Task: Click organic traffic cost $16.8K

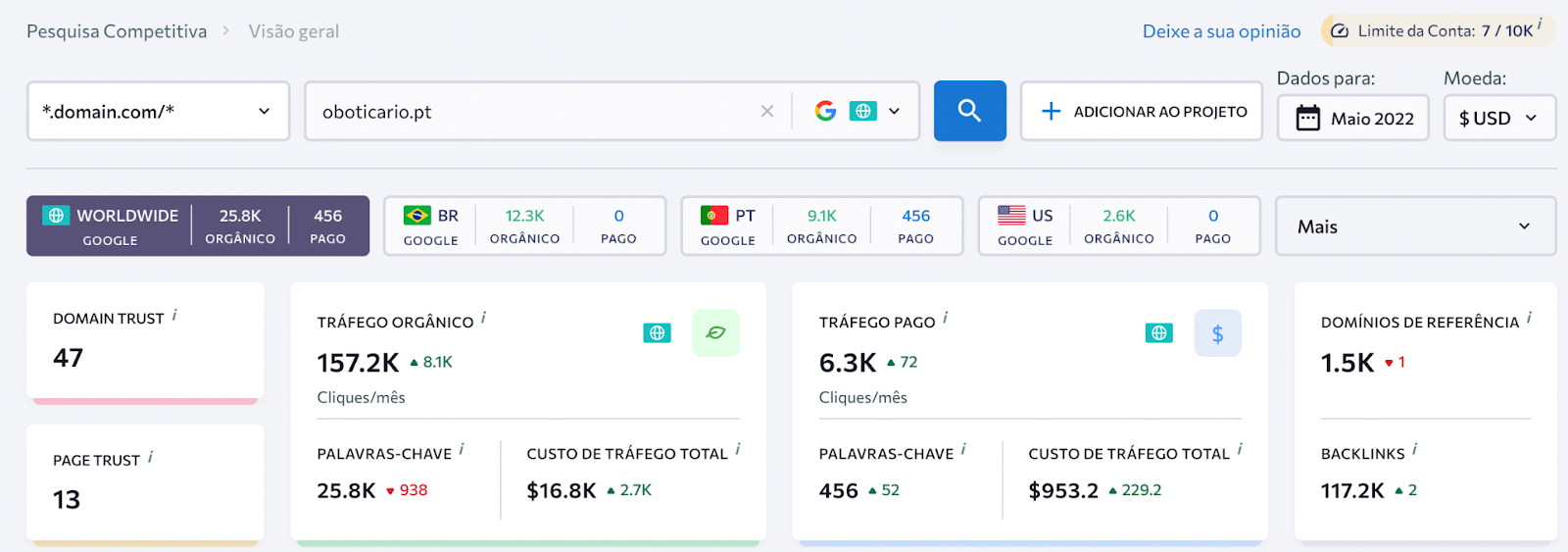Action: point(562,490)
